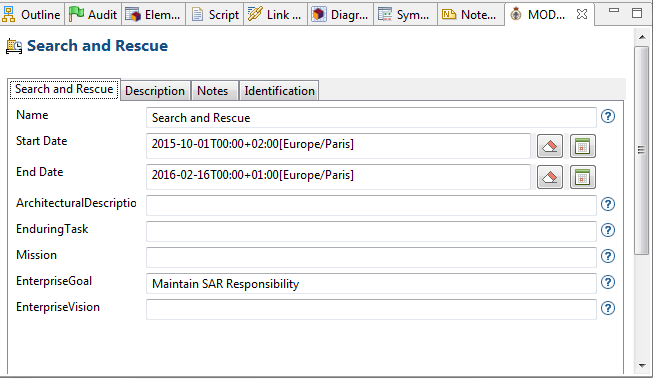Switch to the Outline view tab

point(32,15)
